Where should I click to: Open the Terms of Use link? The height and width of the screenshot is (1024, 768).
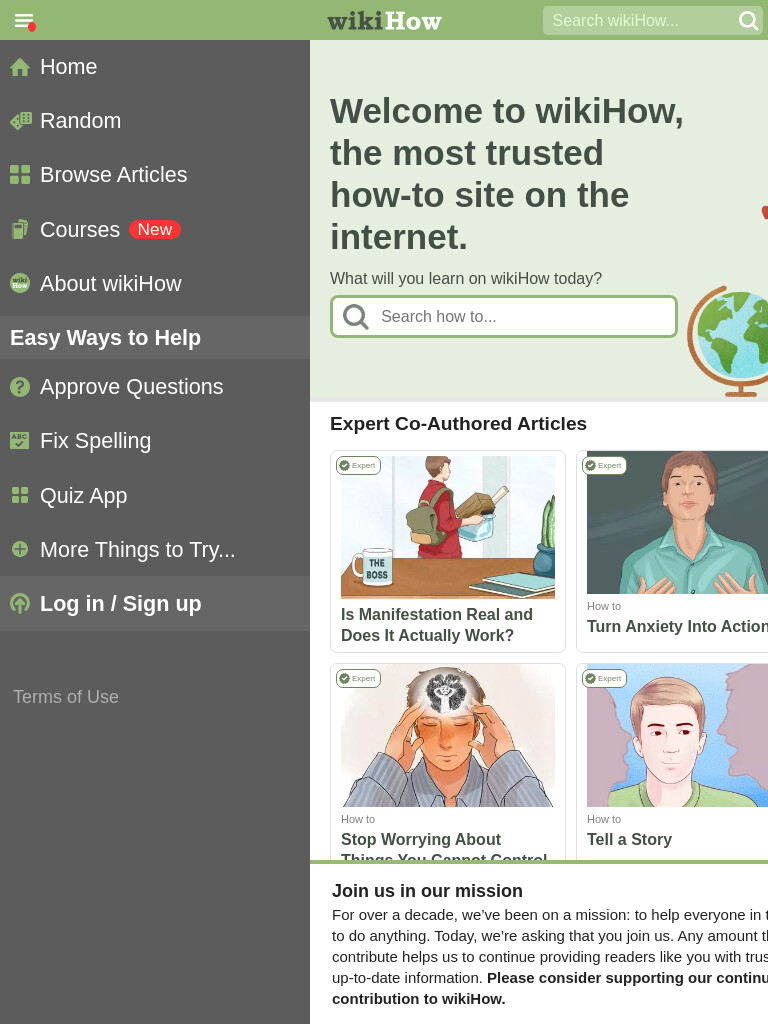coord(66,697)
